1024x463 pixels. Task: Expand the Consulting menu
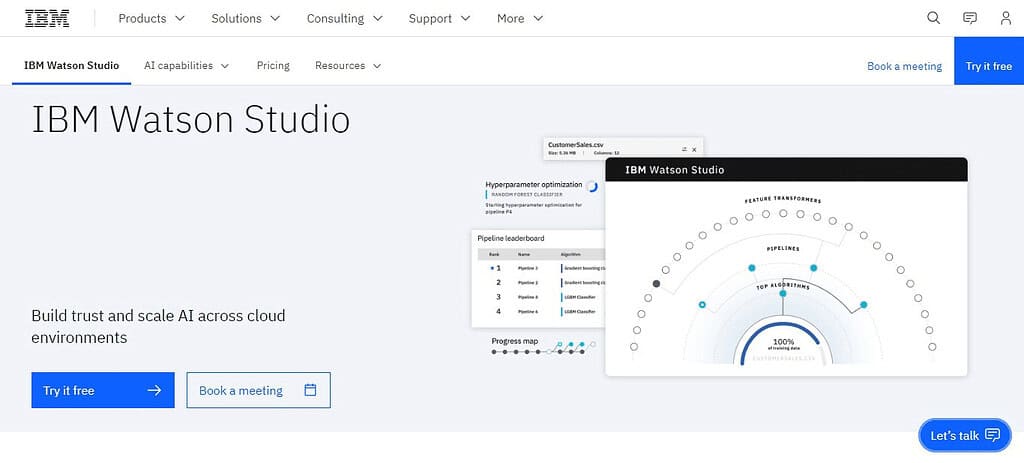coord(345,18)
